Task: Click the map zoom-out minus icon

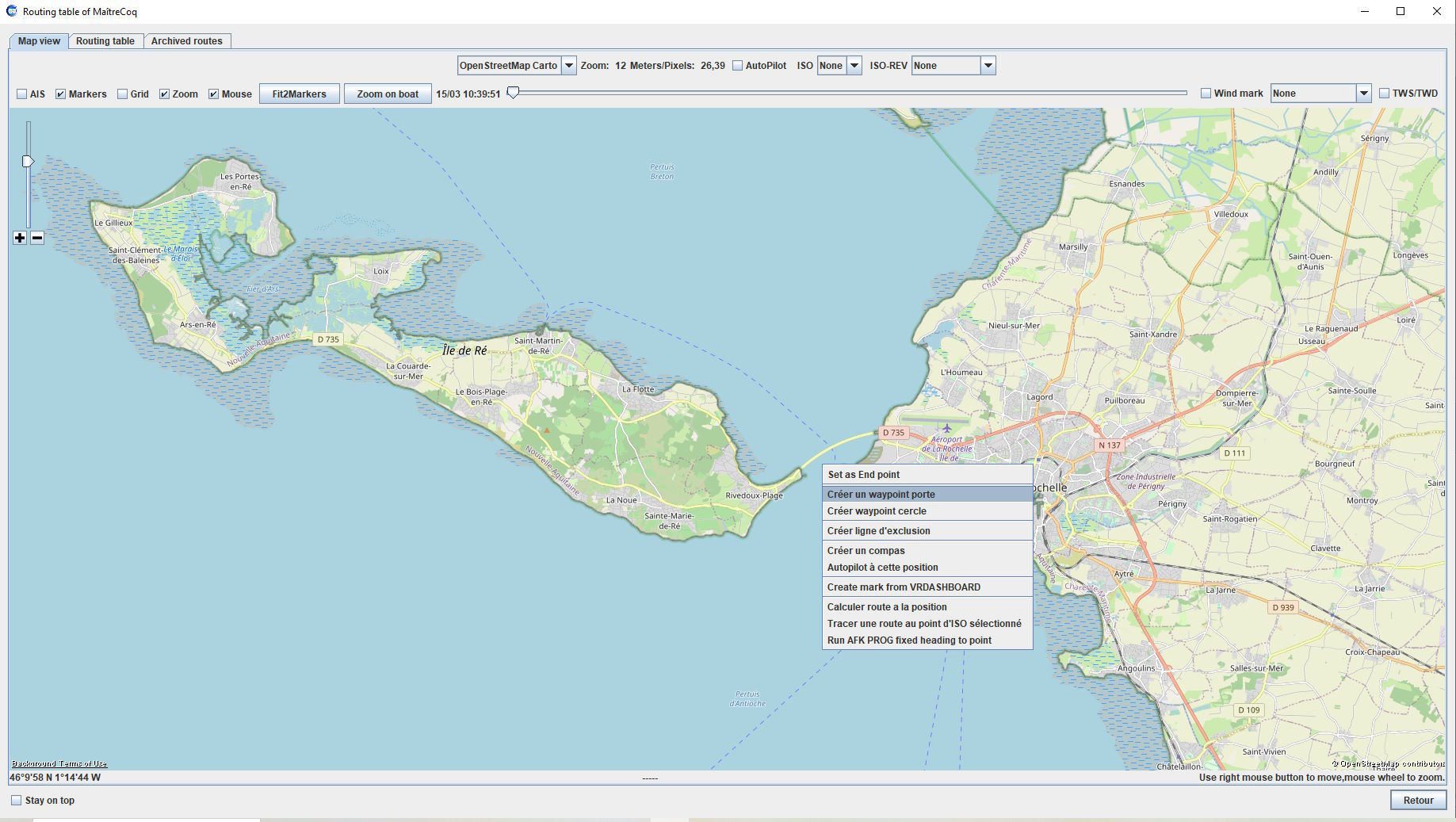Action: click(x=37, y=238)
